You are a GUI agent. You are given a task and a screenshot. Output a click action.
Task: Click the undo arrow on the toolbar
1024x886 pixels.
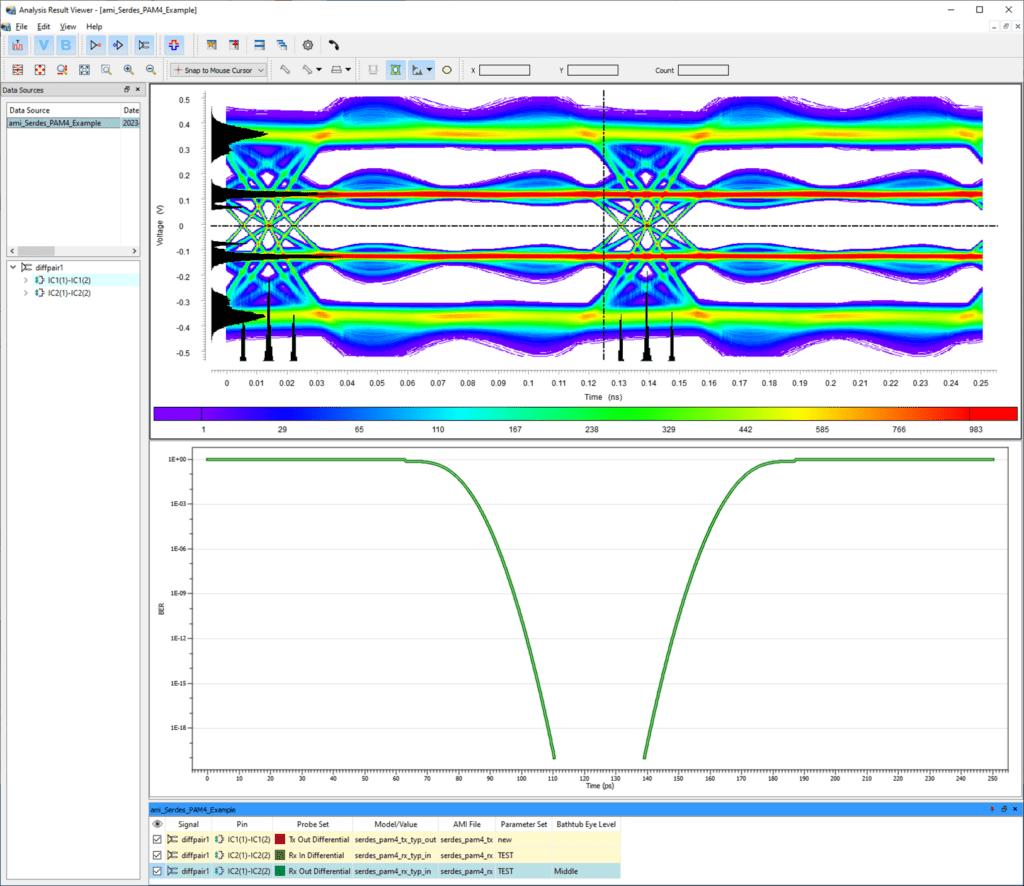334,44
